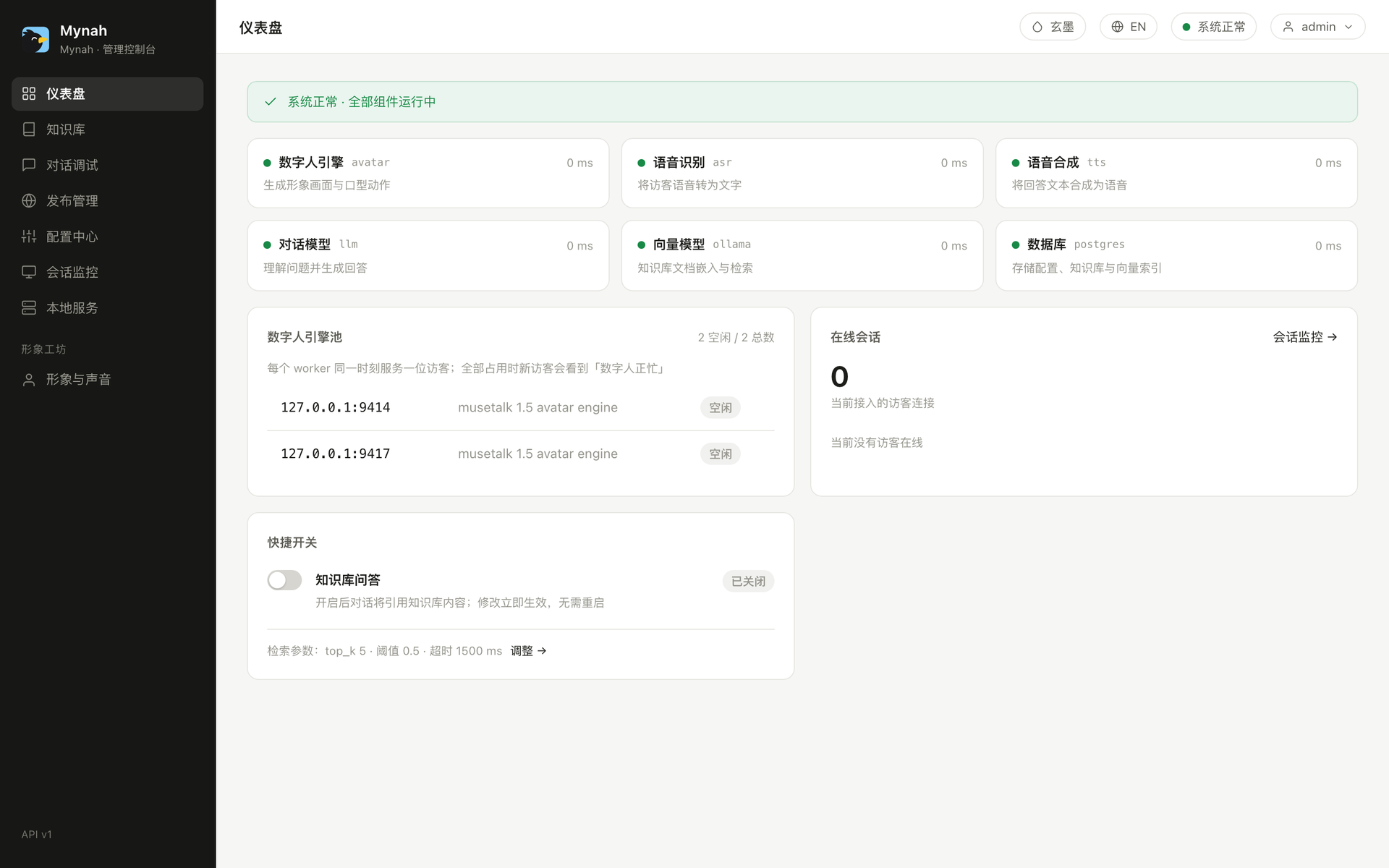Click the person icon for 形象与声音
This screenshot has height=868, width=1389.
[x=29, y=380]
